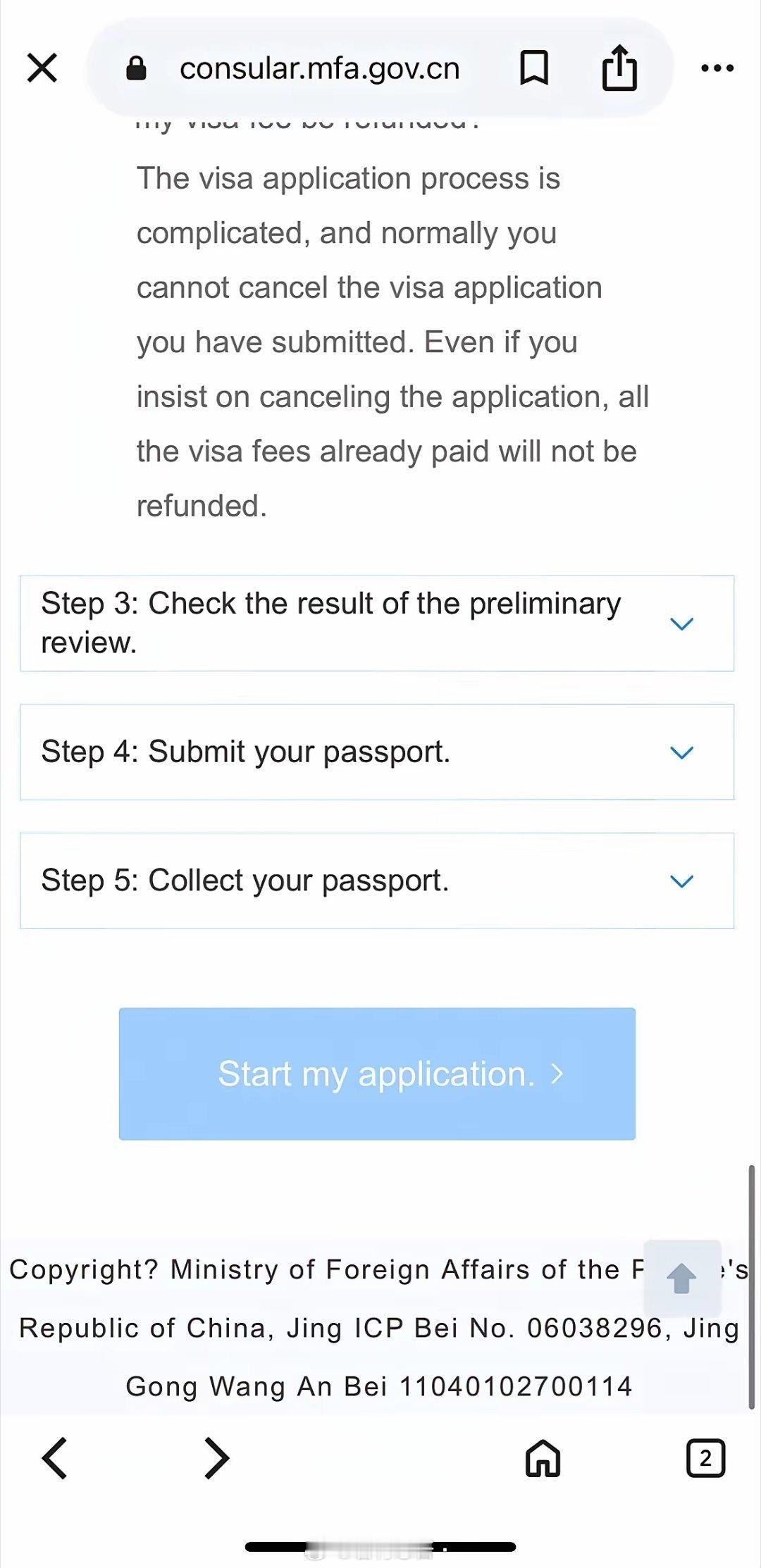The height and width of the screenshot is (1568, 761).
Task: Tap the home indicator bar at the bottom
Action: (380, 1547)
